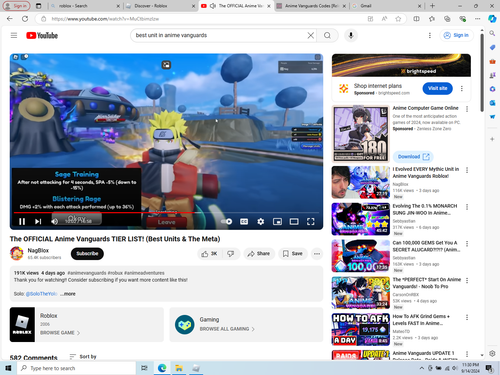
Task: Open browser profile Sign in button
Action: (16, 6)
